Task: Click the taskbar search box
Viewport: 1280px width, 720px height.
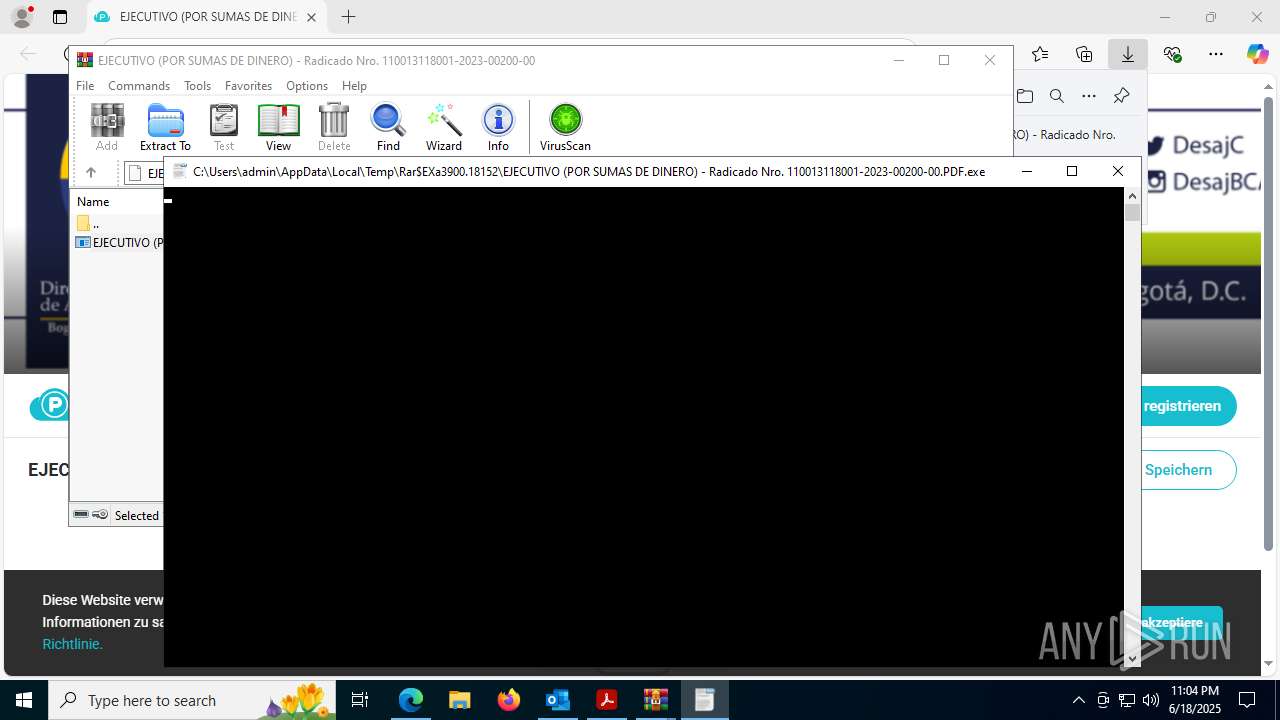Action: click(192, 700)
